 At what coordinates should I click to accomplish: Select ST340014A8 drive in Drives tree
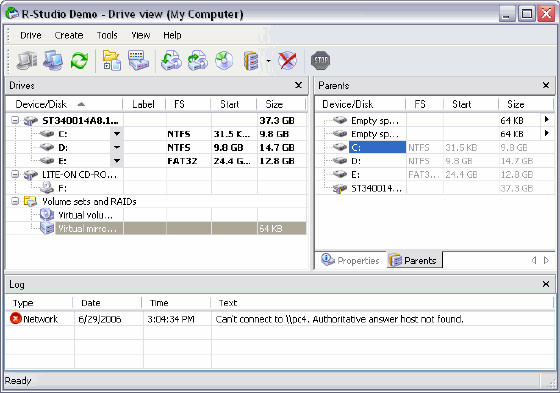tap(80, 121)
